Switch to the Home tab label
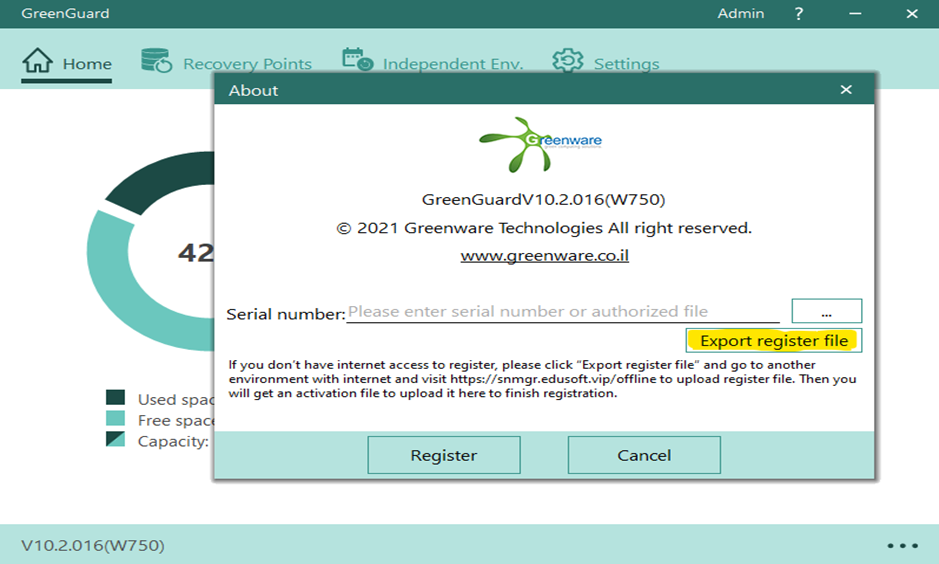Image resolution: width=939 pixels, height=564 pixels. [x=87, y=64]
